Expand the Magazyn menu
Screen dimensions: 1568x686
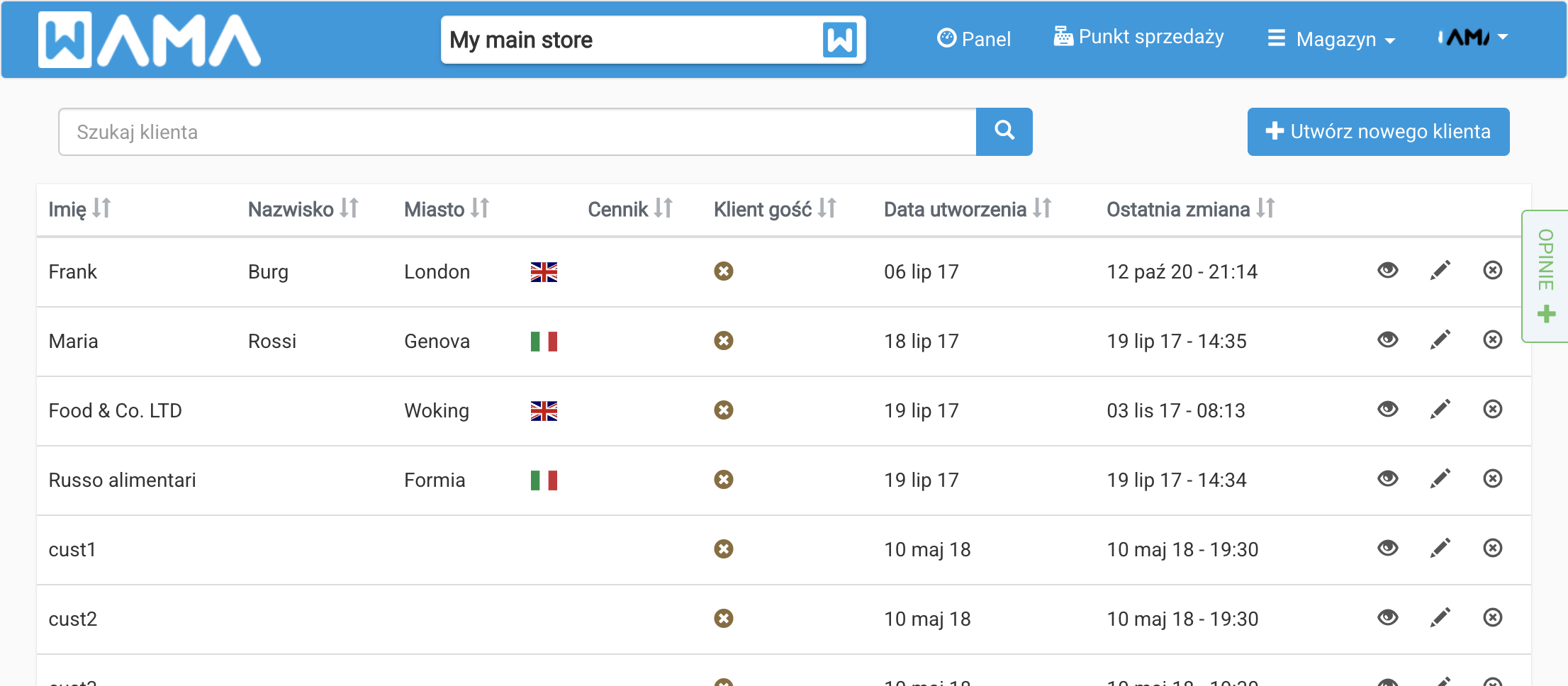point(1331,39)
